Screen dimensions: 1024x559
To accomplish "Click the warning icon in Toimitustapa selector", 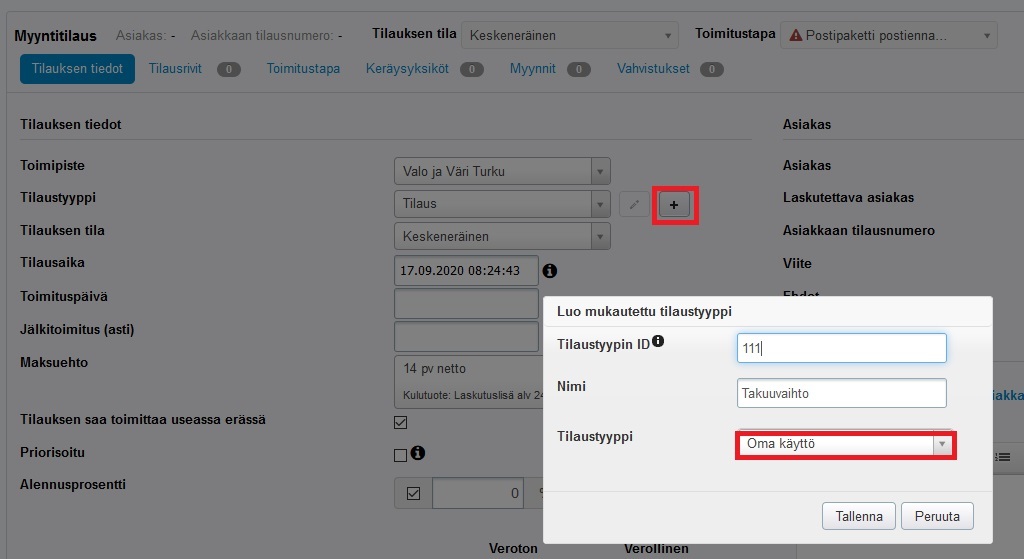I will pyautogui.click(x=796, y=35).
